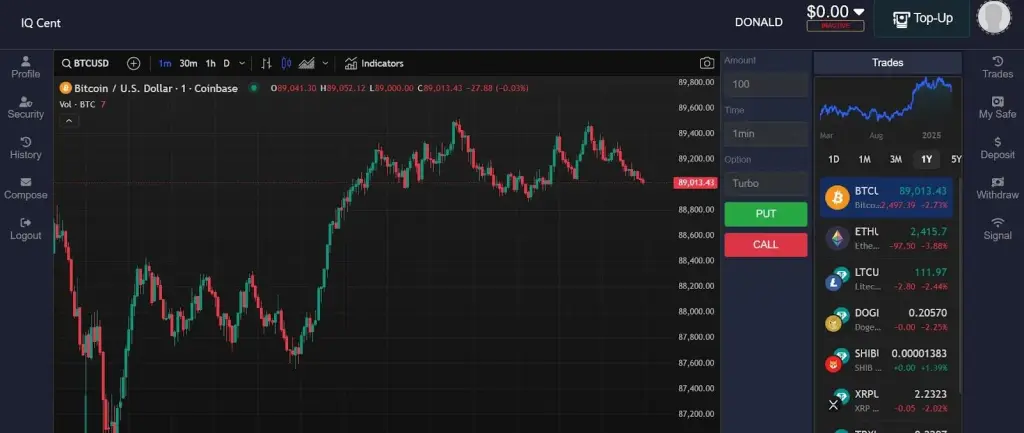
Task: Open the Option Turbo dropdown
Action: point(766,184)
